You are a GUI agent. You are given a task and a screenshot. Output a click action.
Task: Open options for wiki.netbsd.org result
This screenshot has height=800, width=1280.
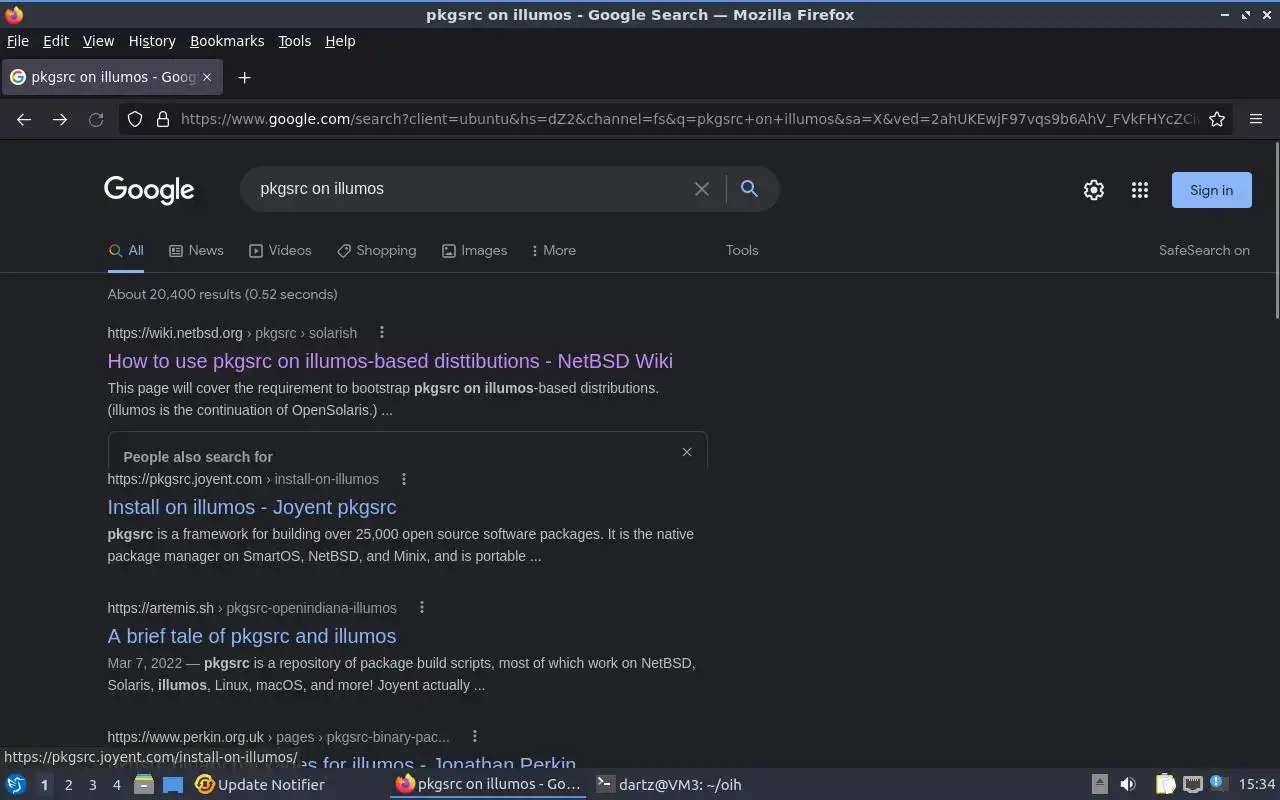pyautogui.click(x=381, y=332)
